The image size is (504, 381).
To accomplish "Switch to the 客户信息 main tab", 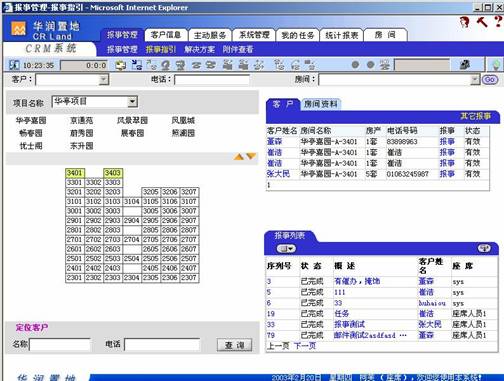I will [166, 35].
